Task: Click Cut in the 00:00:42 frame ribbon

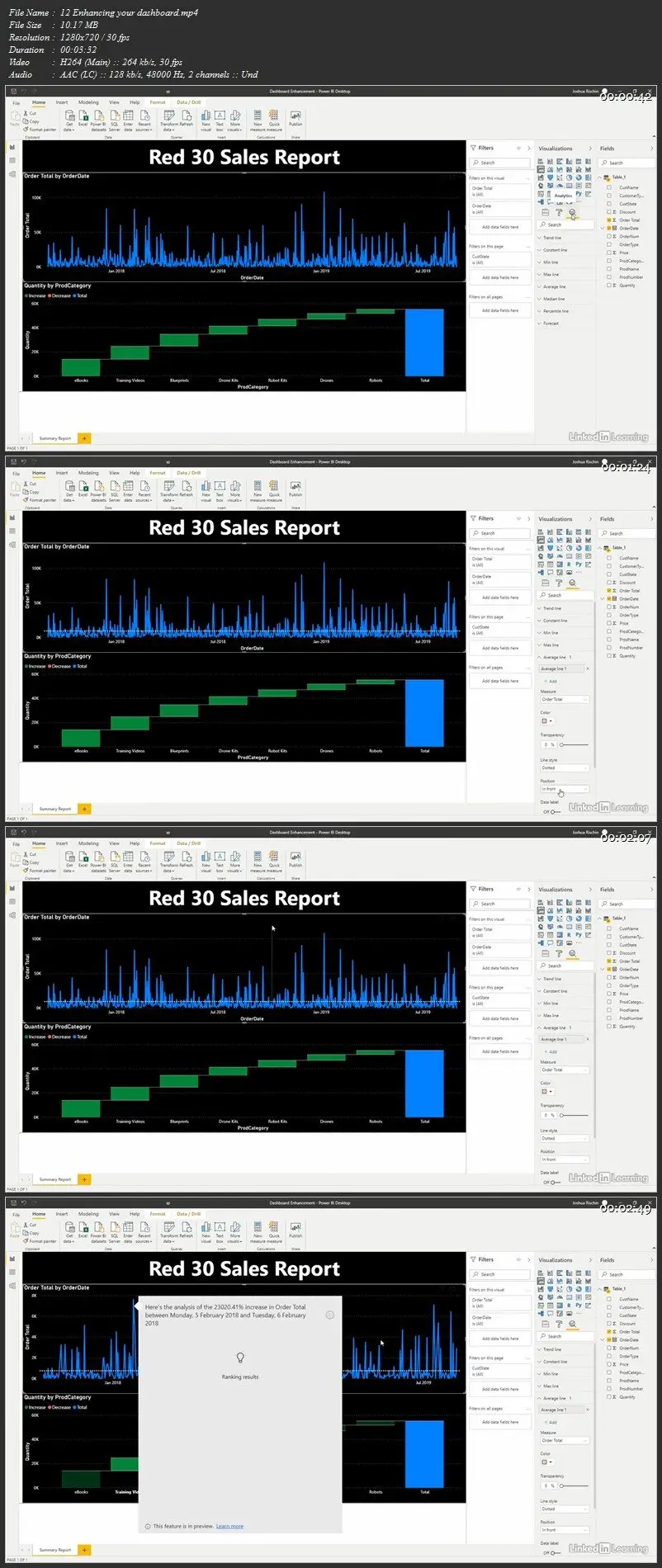Action: pos(31,114)
